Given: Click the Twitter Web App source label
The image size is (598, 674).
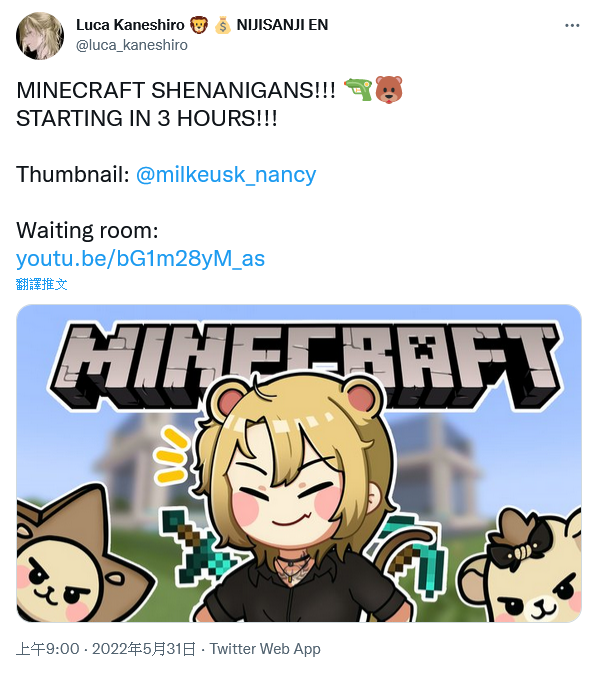Looking at the screenshot, I should 265,649.
